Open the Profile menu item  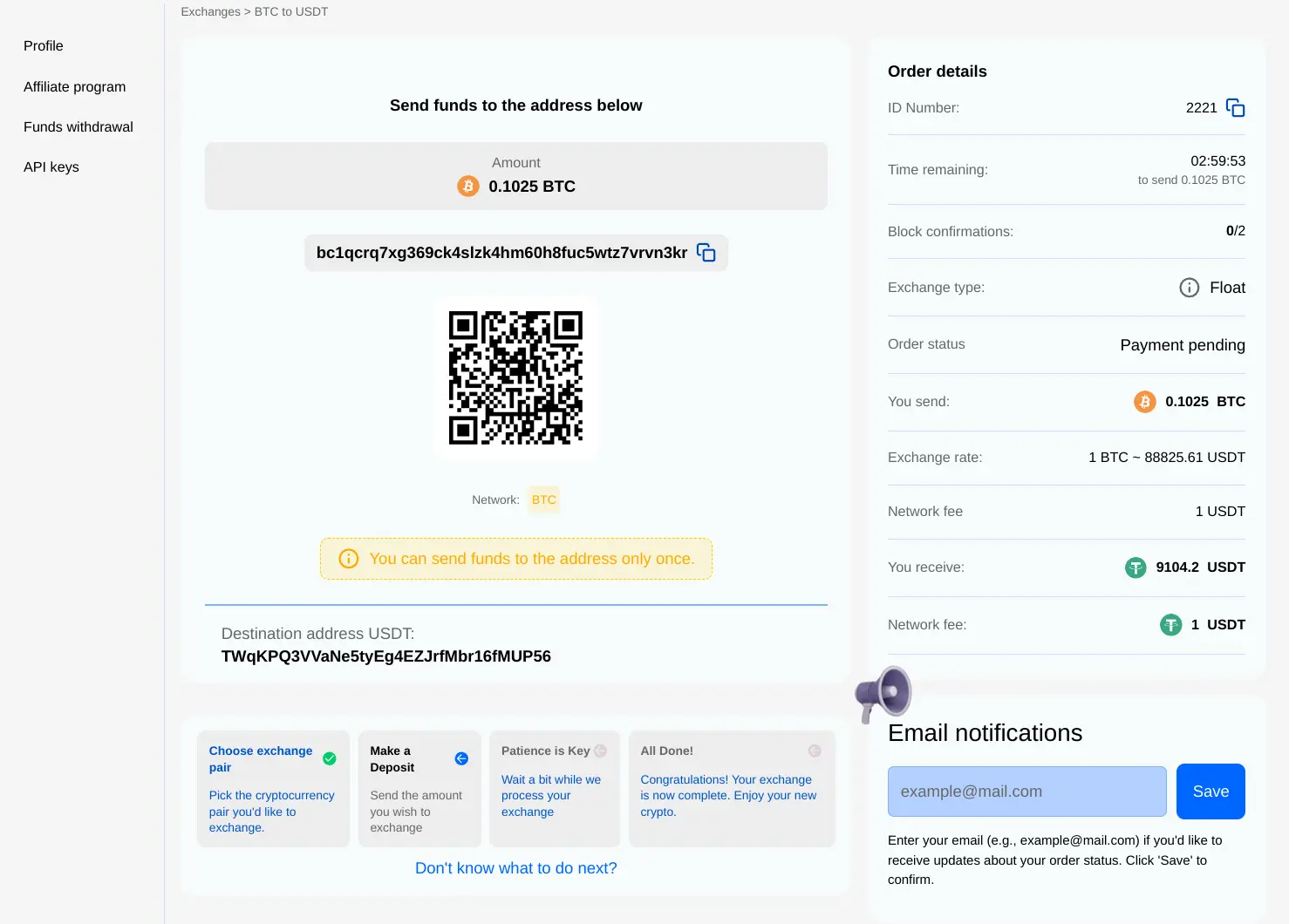tap(44, 46)
